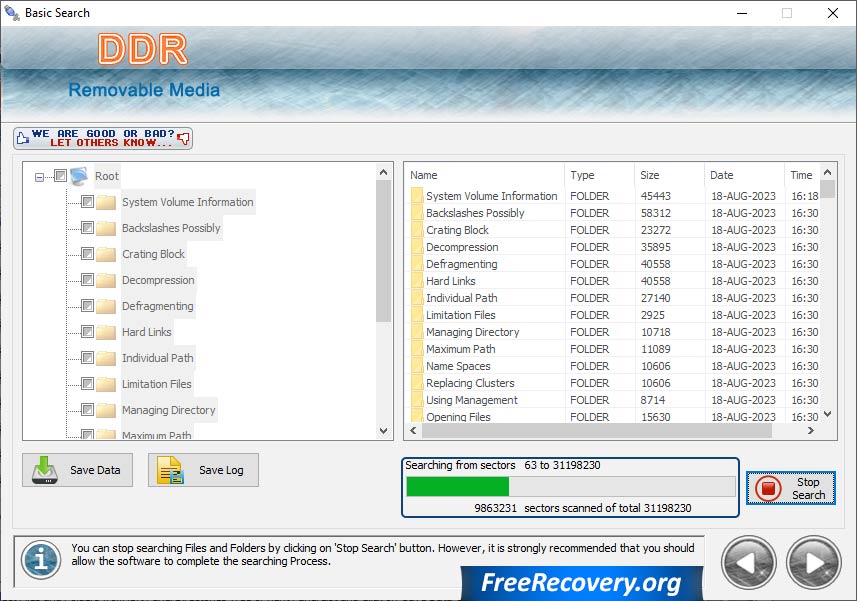Toggle Defragmenting checkbox

coord(87,305)
